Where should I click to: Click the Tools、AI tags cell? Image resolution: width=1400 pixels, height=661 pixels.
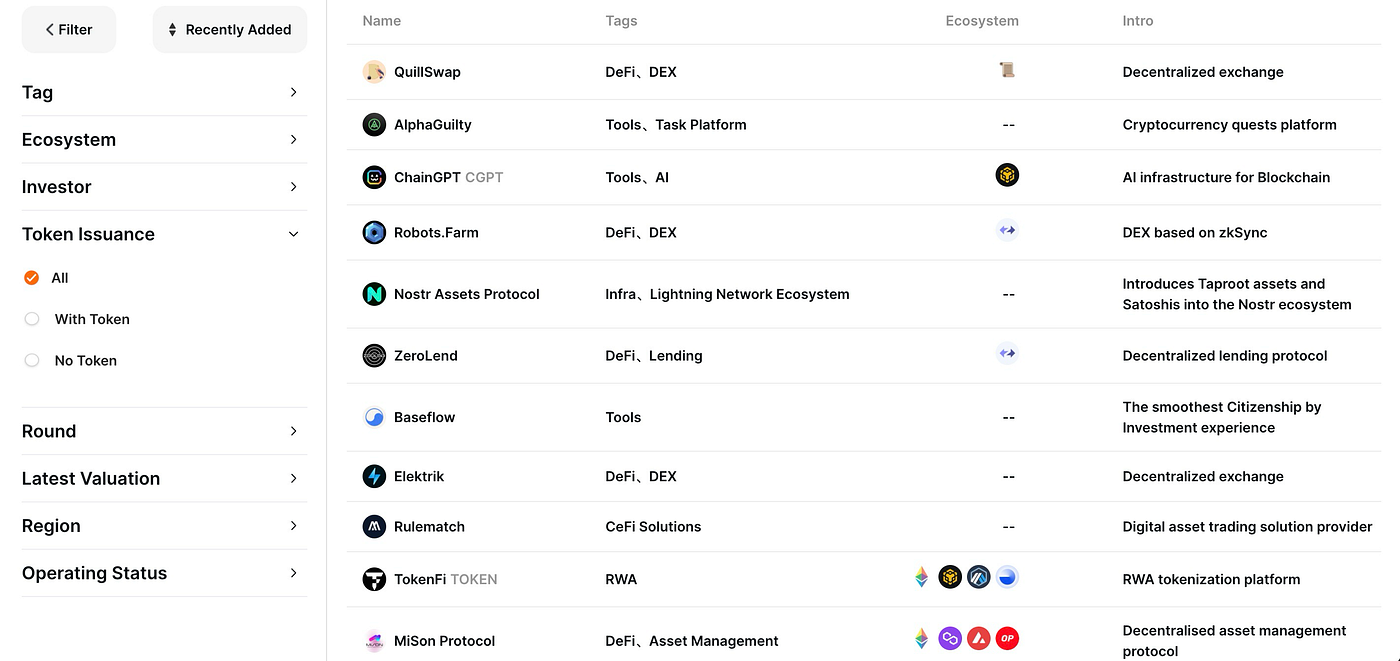coord(637,177)
